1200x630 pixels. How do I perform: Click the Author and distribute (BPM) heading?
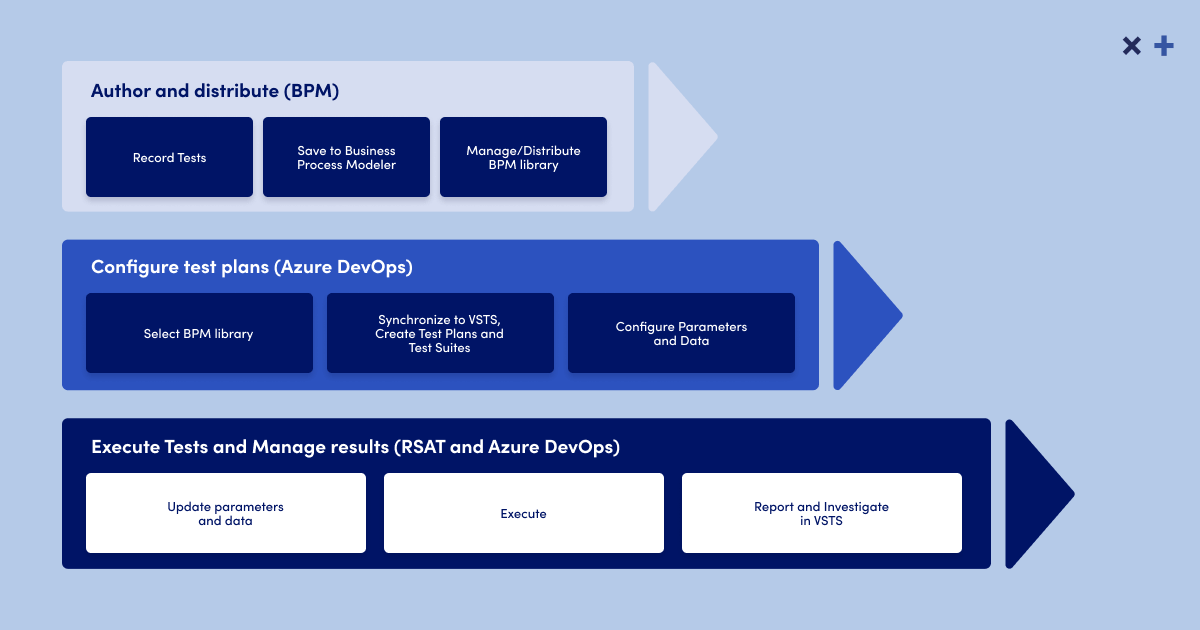[x=215, y=91]
